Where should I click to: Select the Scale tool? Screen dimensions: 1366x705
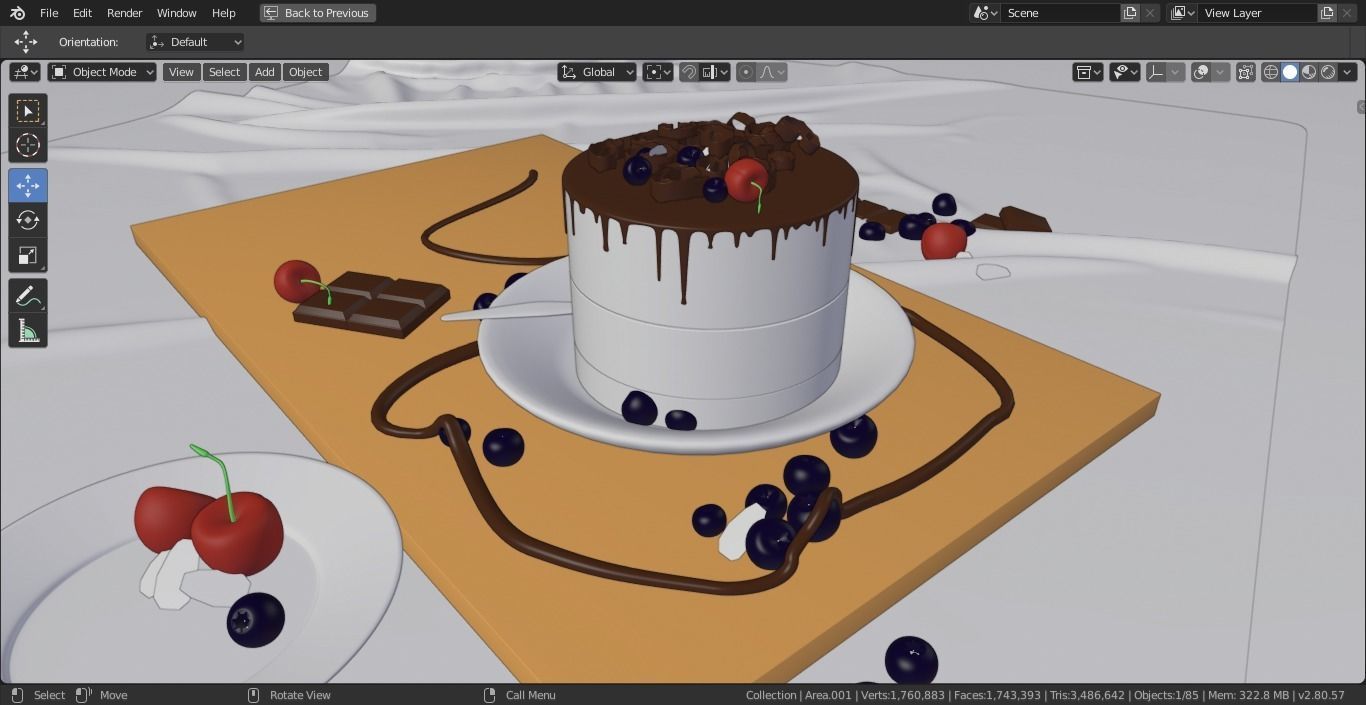click(x=28, y=256)
